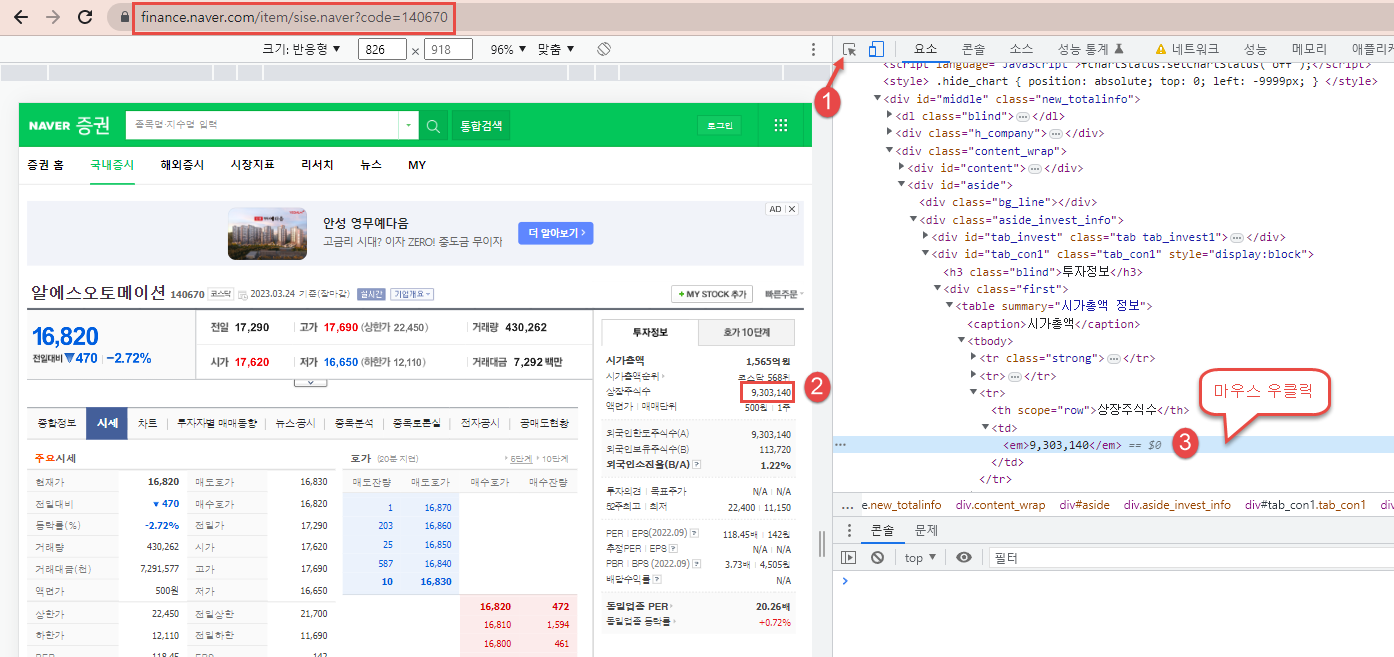Click the MY STOCK 추가 button
This screenshot has width=1394, height=657.
[711, 294]
